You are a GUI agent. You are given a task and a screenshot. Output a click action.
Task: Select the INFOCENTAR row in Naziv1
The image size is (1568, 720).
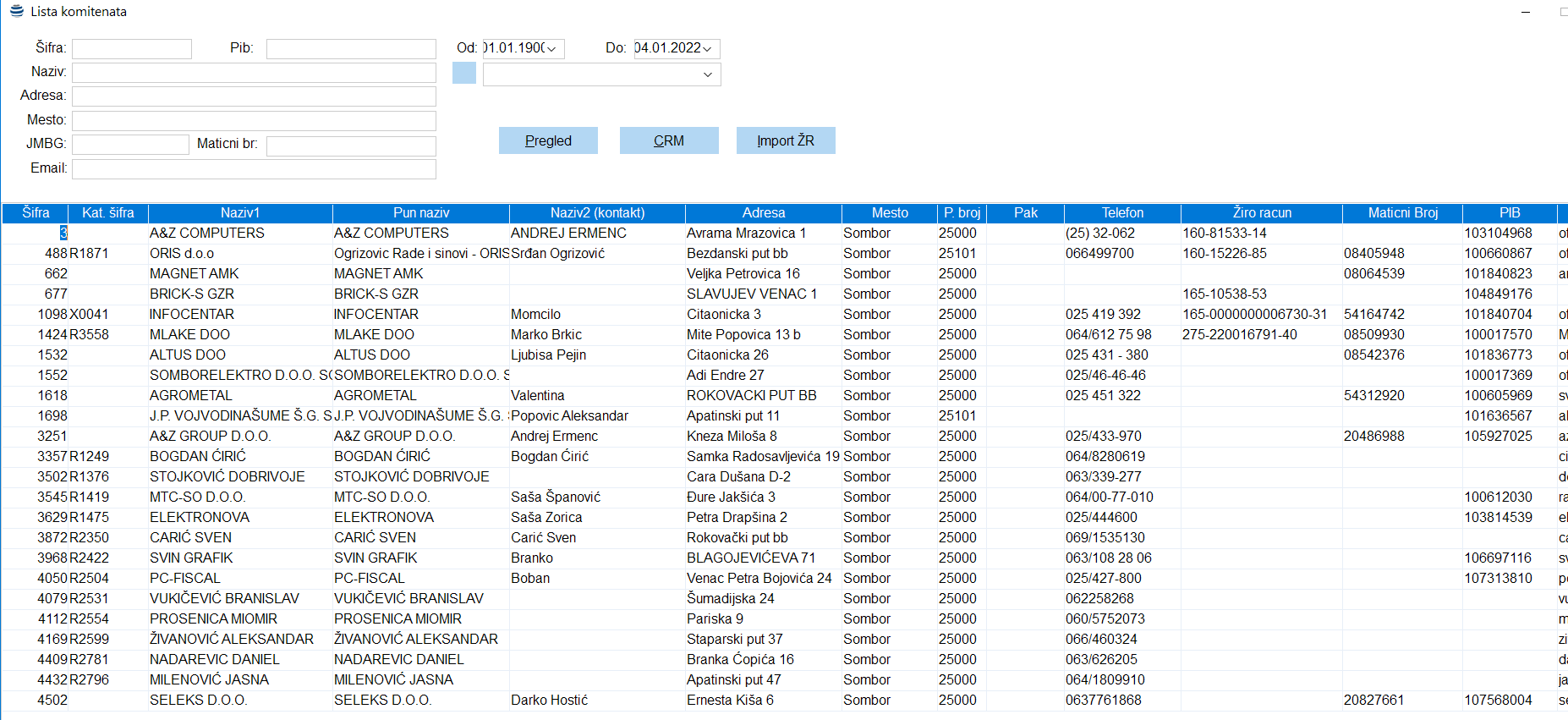(192, 315)
